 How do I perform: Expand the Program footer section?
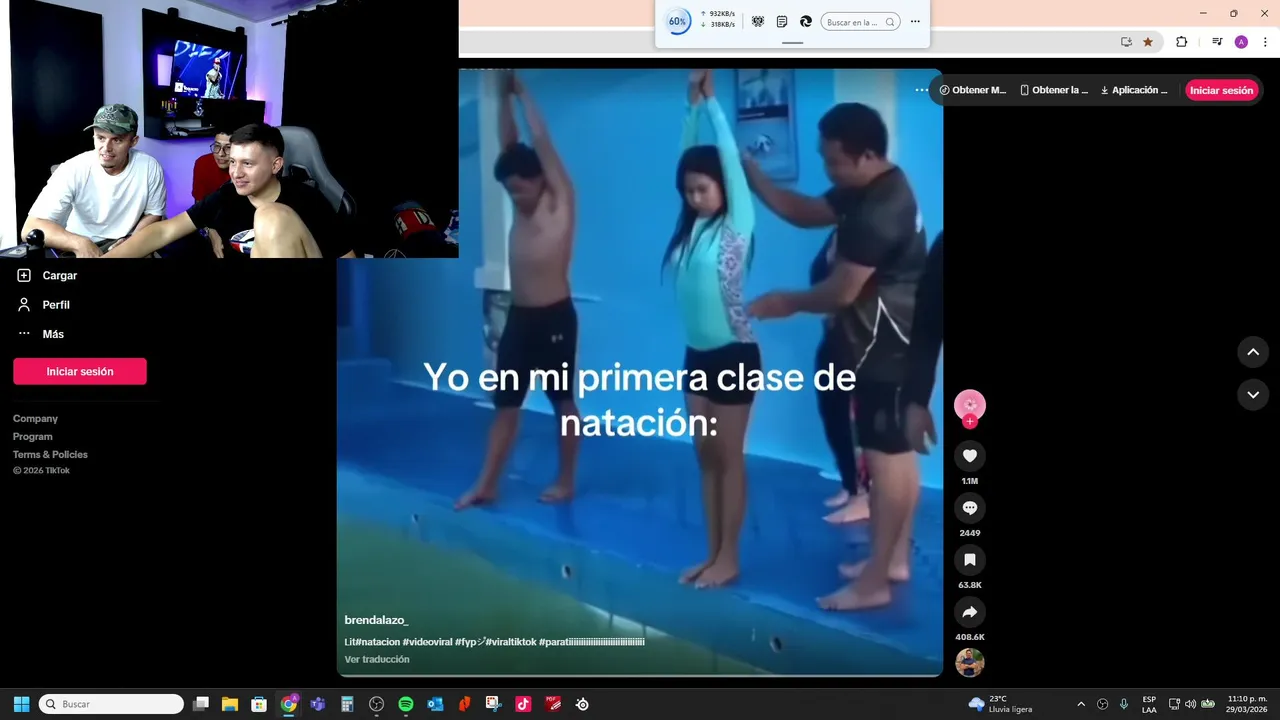[33, 436]
